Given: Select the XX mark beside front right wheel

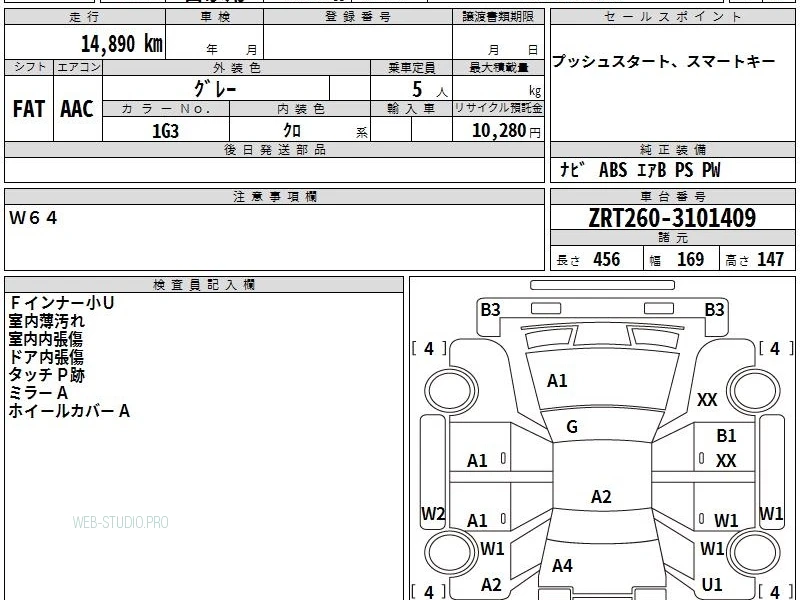Looking at the screenshot, I should click(707, 399).
